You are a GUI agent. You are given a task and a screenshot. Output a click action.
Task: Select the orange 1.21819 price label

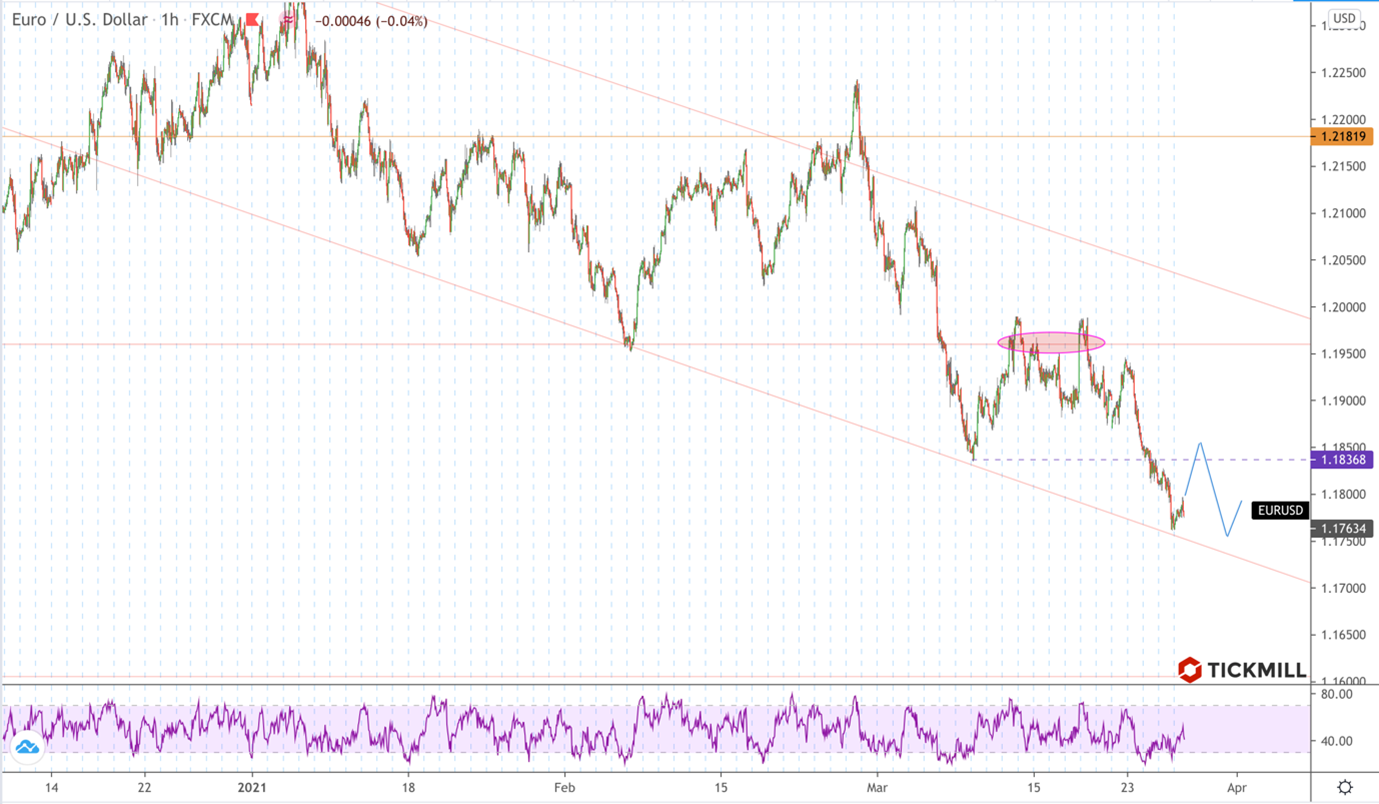(x=1341, y=137)
